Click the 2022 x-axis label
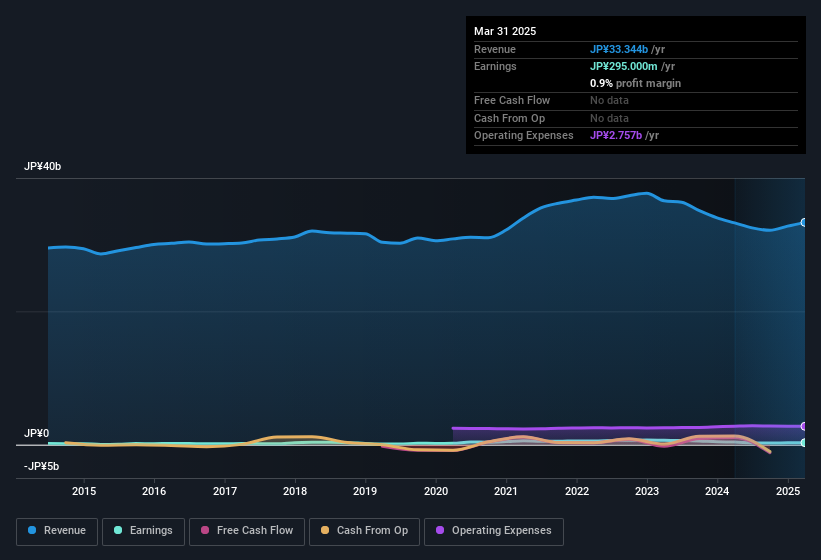The width and height of the screenshot is (821, 560). [x=576, y=491]
